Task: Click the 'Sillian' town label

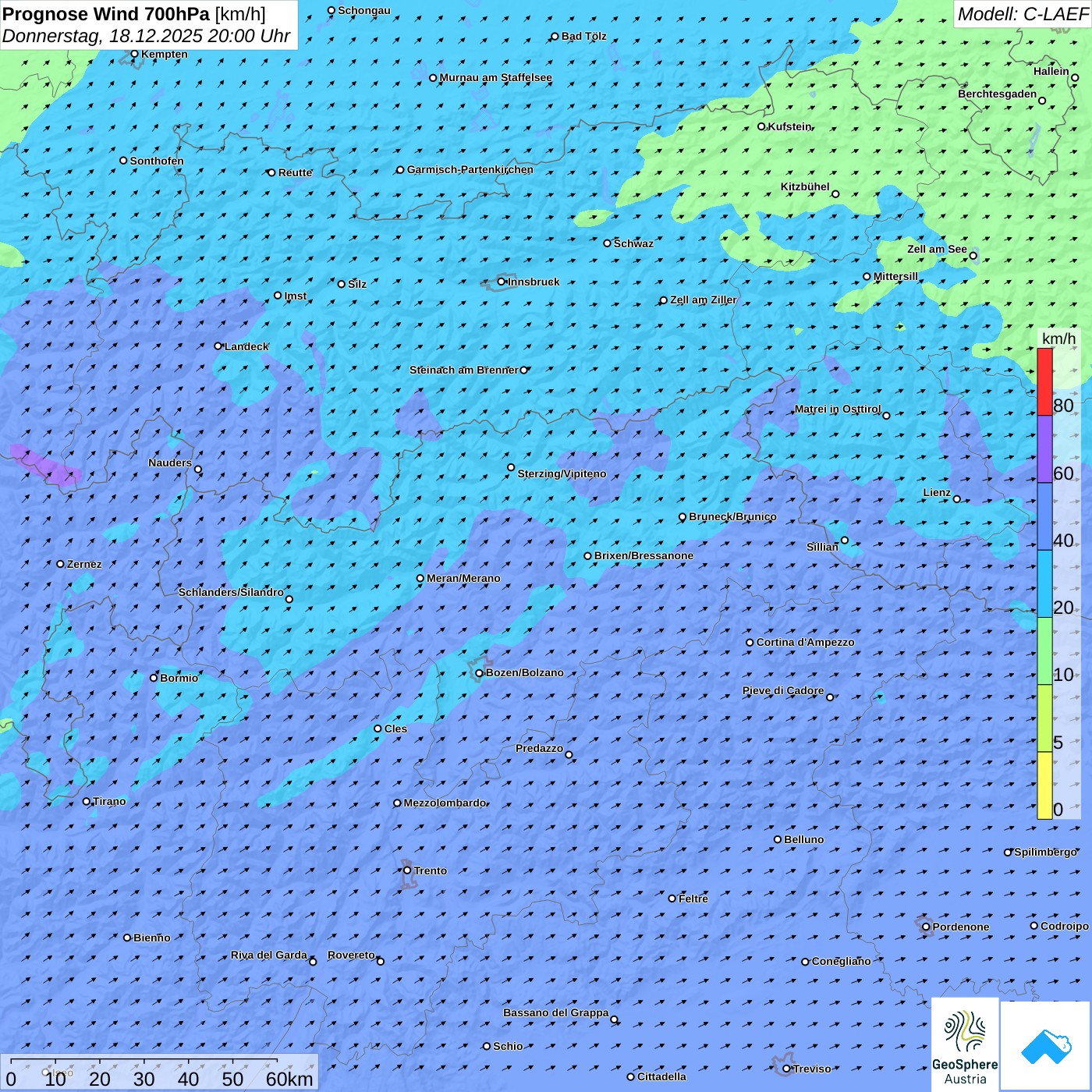Action: point(822,547)
